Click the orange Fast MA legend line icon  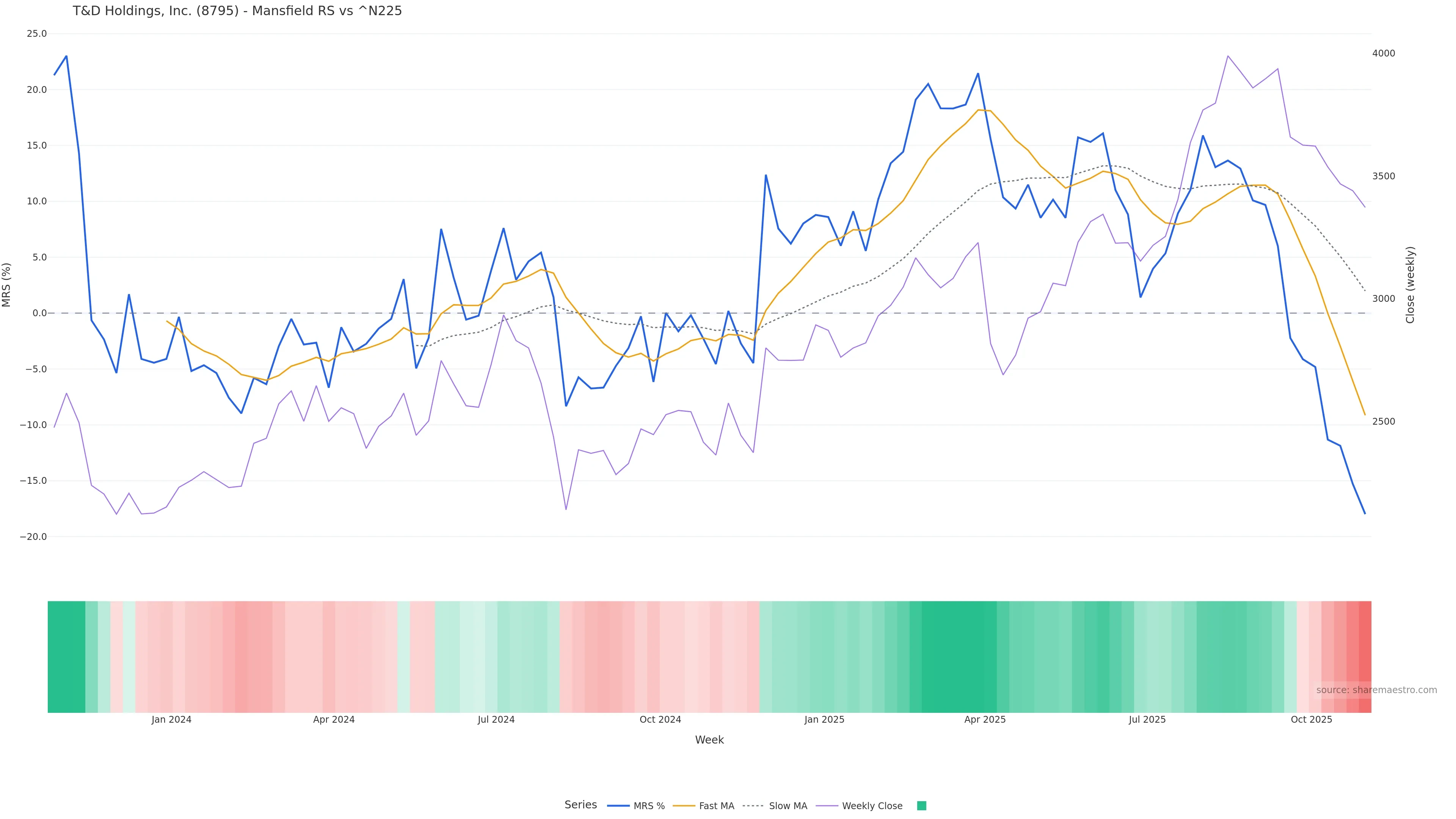coord(684,806)
